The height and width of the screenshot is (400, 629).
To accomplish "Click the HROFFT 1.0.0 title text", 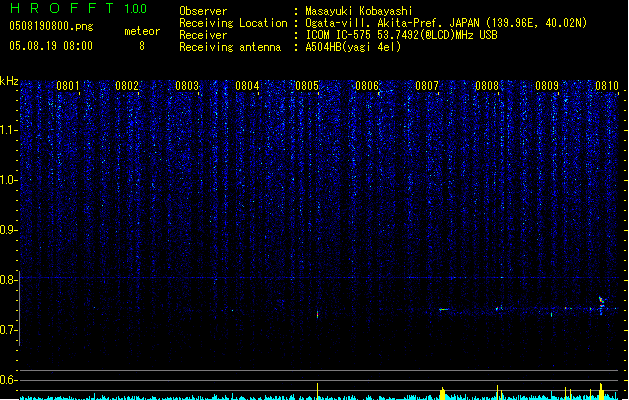I will [x=78, y=8].
